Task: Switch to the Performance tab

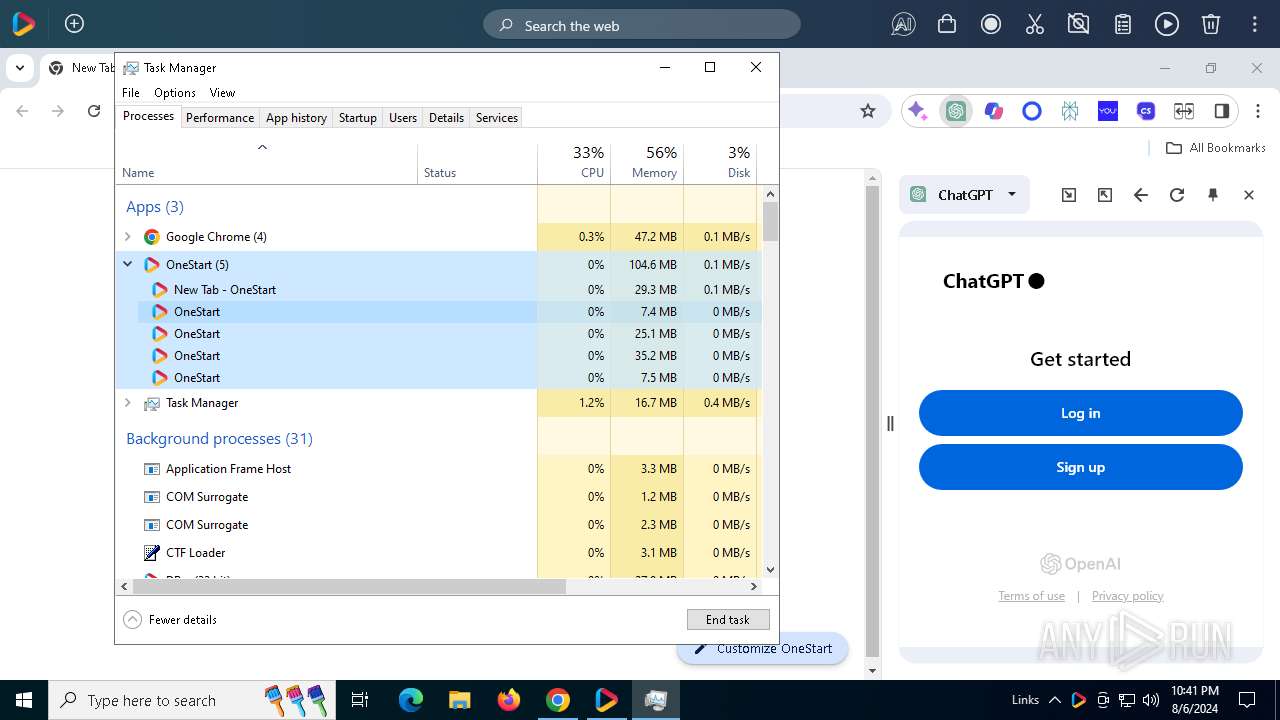Action: pyautogui.click(x=220, y=118)
